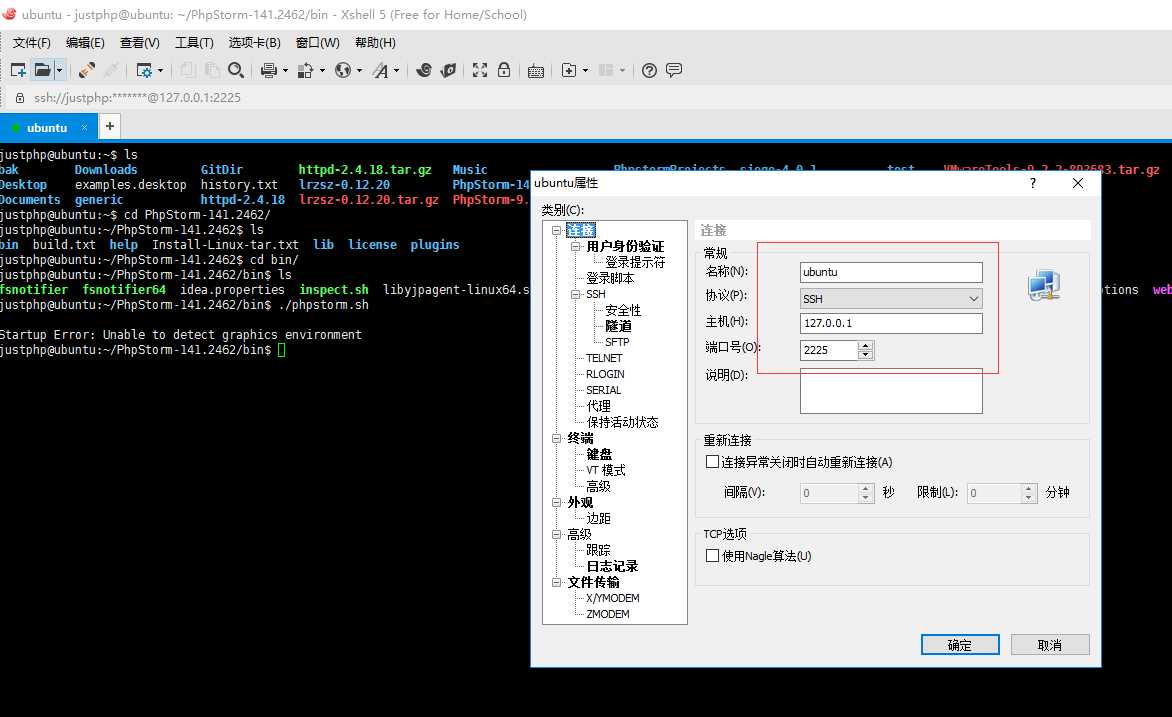Click the Font A icon

coord(380,70)
